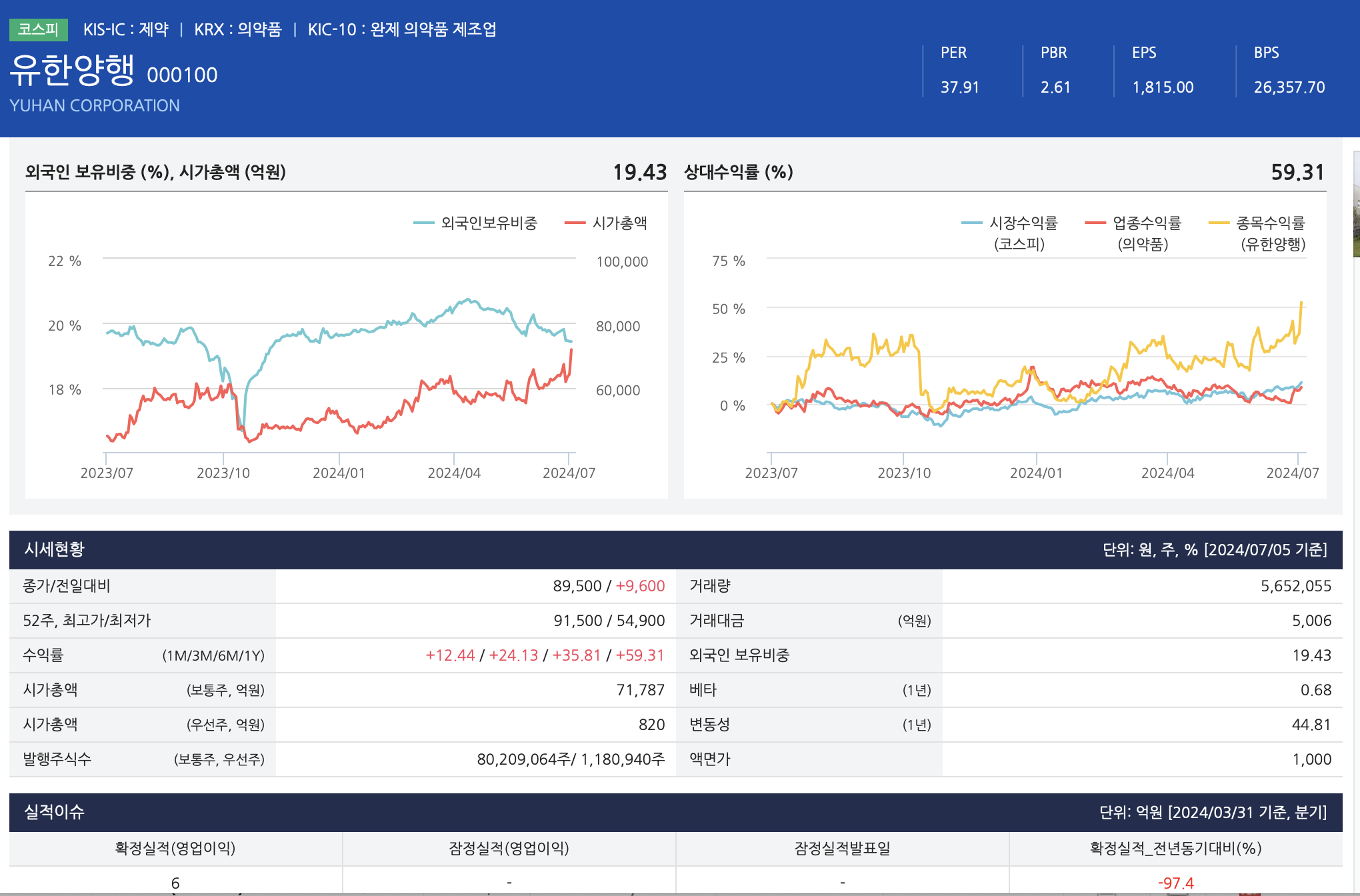
Task: Select the stock code 000100
Action: [182, 75]
